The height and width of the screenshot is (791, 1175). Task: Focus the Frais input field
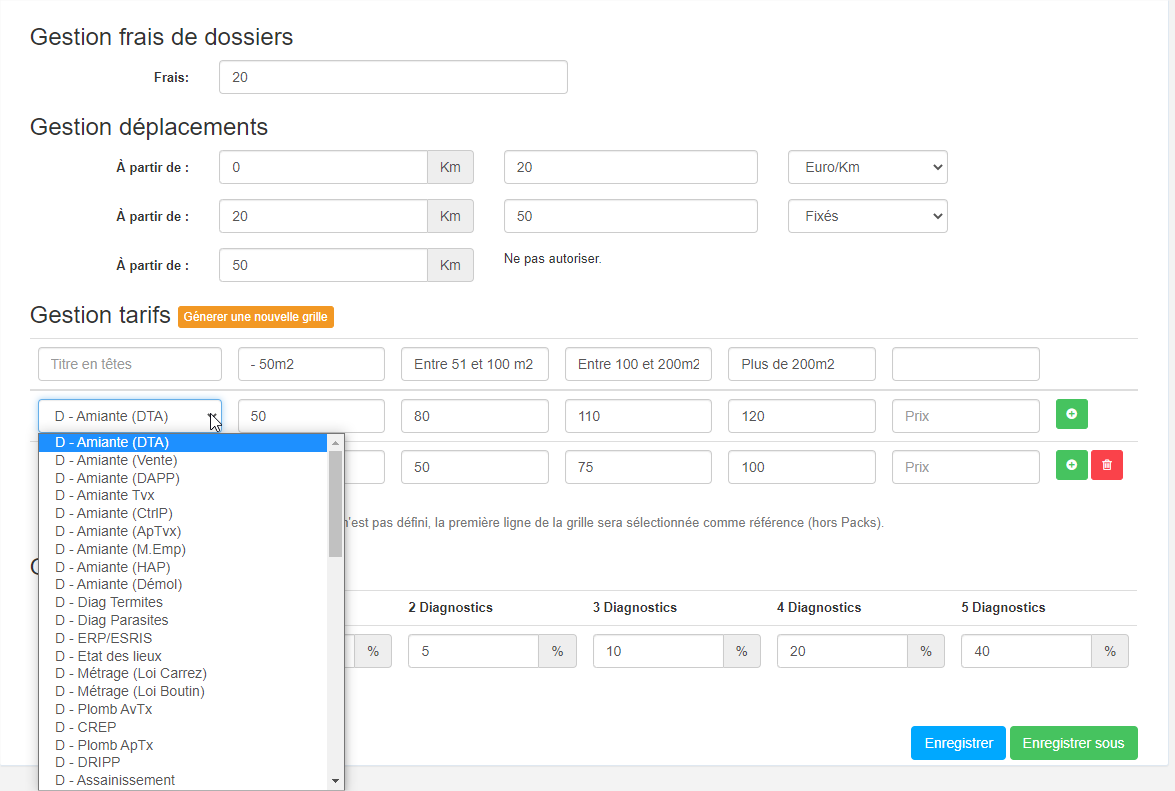coord(393,77)
